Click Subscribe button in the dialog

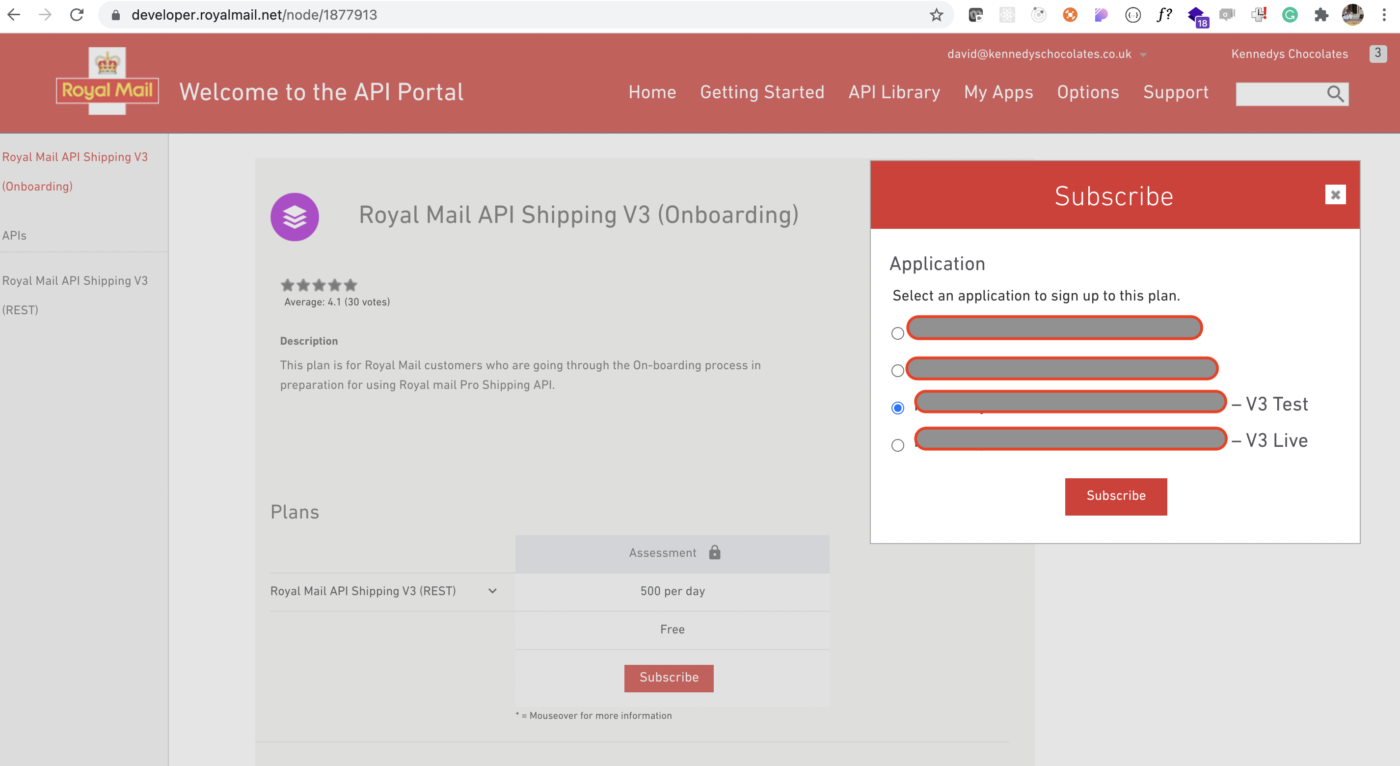tap(1116, 496)
